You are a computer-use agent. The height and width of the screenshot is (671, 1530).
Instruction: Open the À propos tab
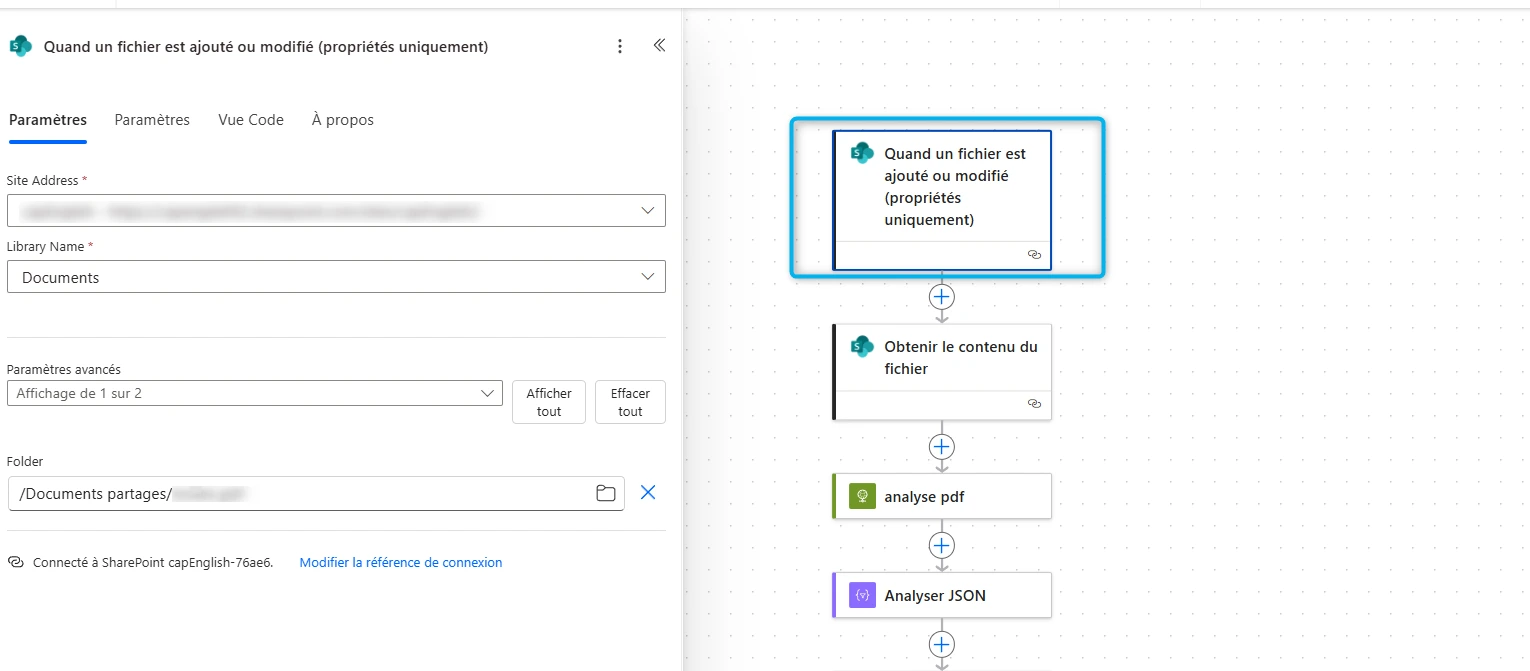(x=343, y=120)
